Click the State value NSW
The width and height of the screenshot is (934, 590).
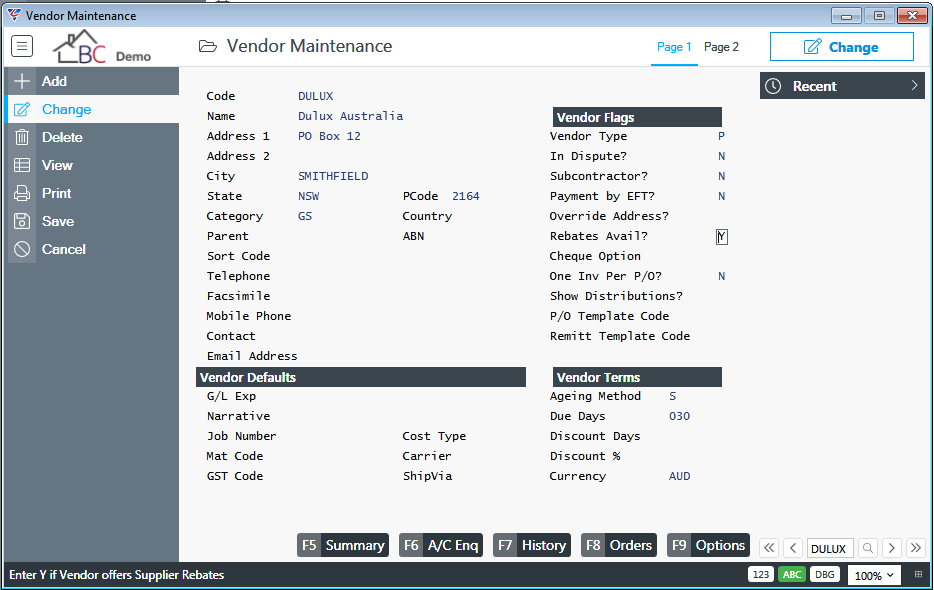[309, 196]
